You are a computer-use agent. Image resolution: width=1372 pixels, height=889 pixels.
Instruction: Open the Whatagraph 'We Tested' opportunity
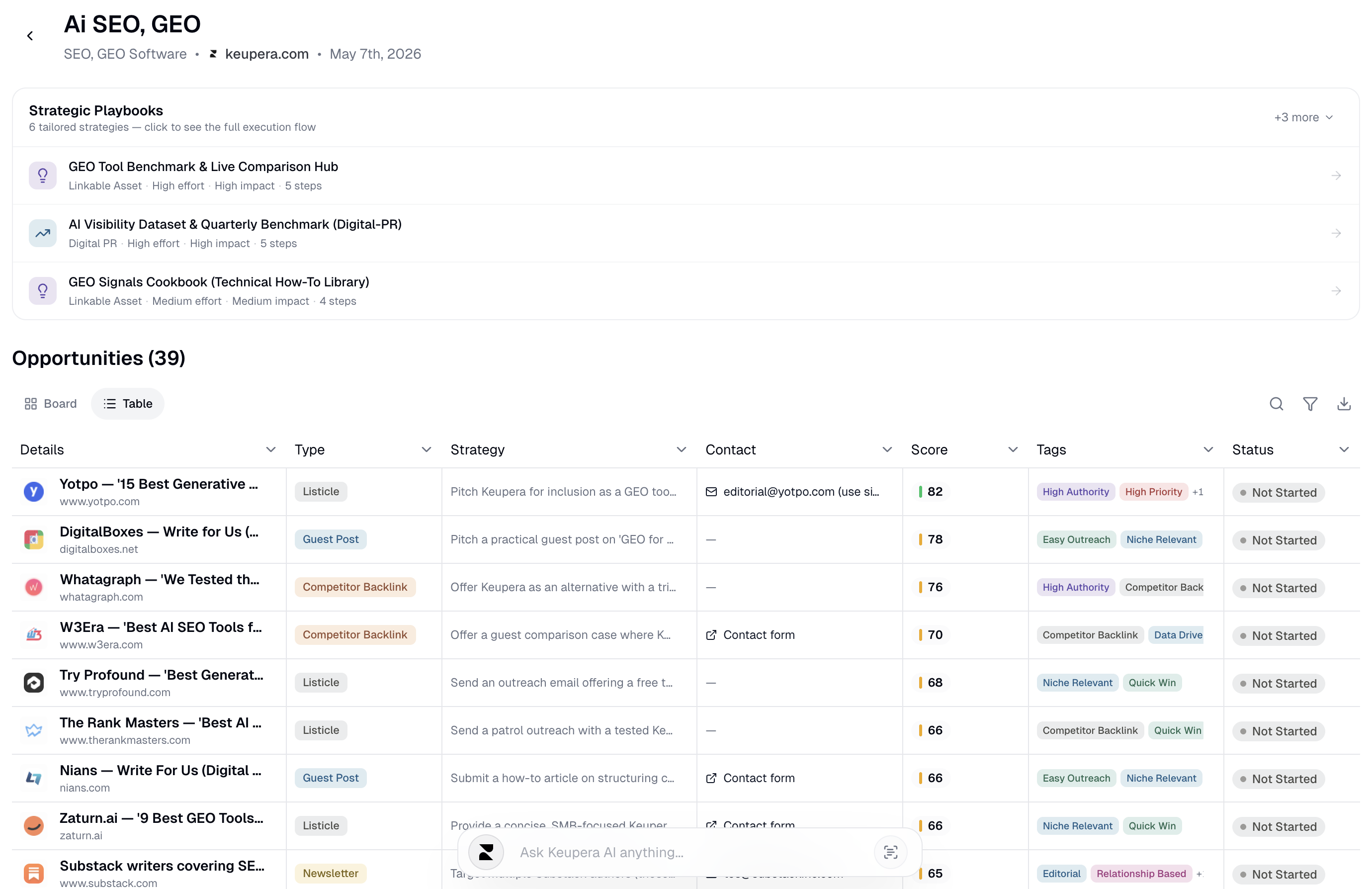pos(160,580)
